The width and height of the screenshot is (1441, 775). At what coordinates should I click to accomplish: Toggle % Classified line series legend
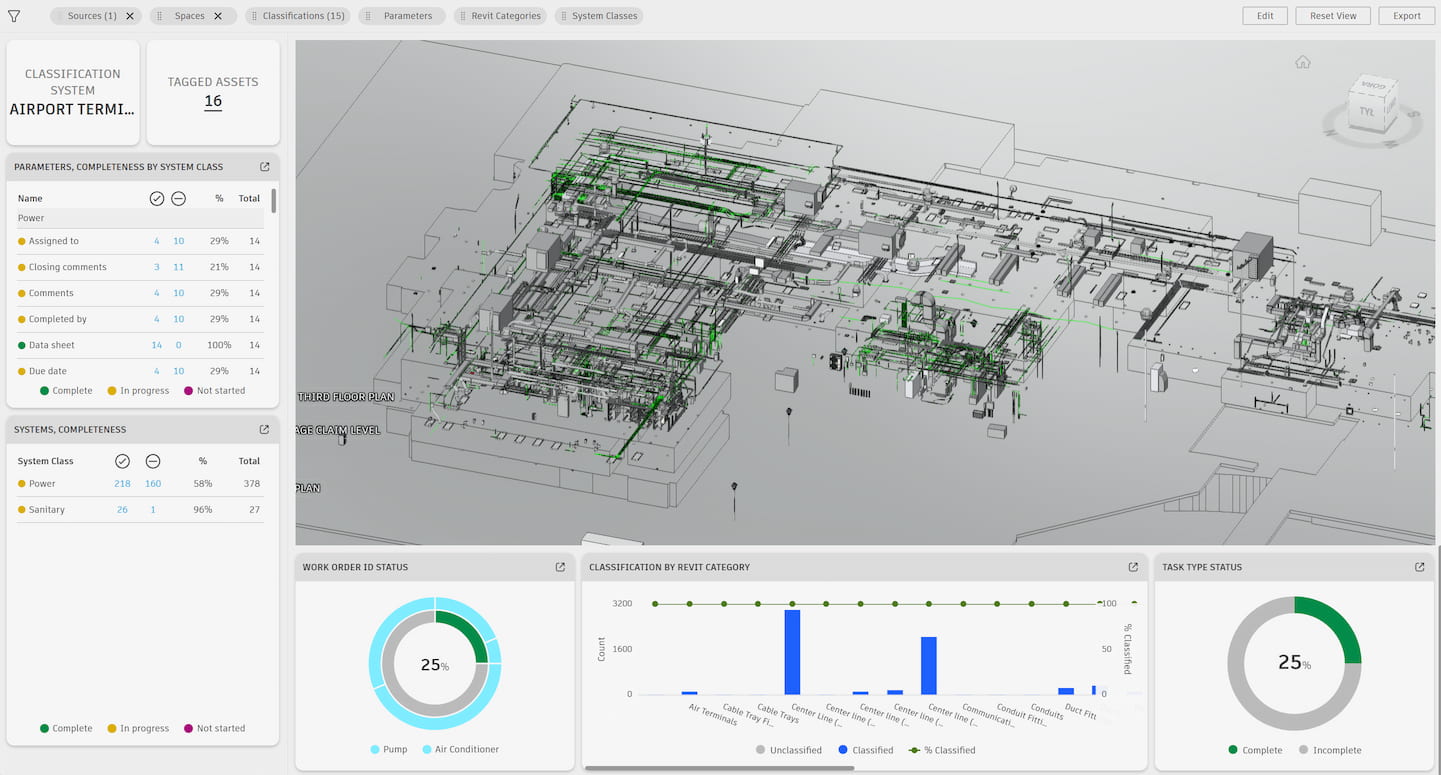click(942, 751)
